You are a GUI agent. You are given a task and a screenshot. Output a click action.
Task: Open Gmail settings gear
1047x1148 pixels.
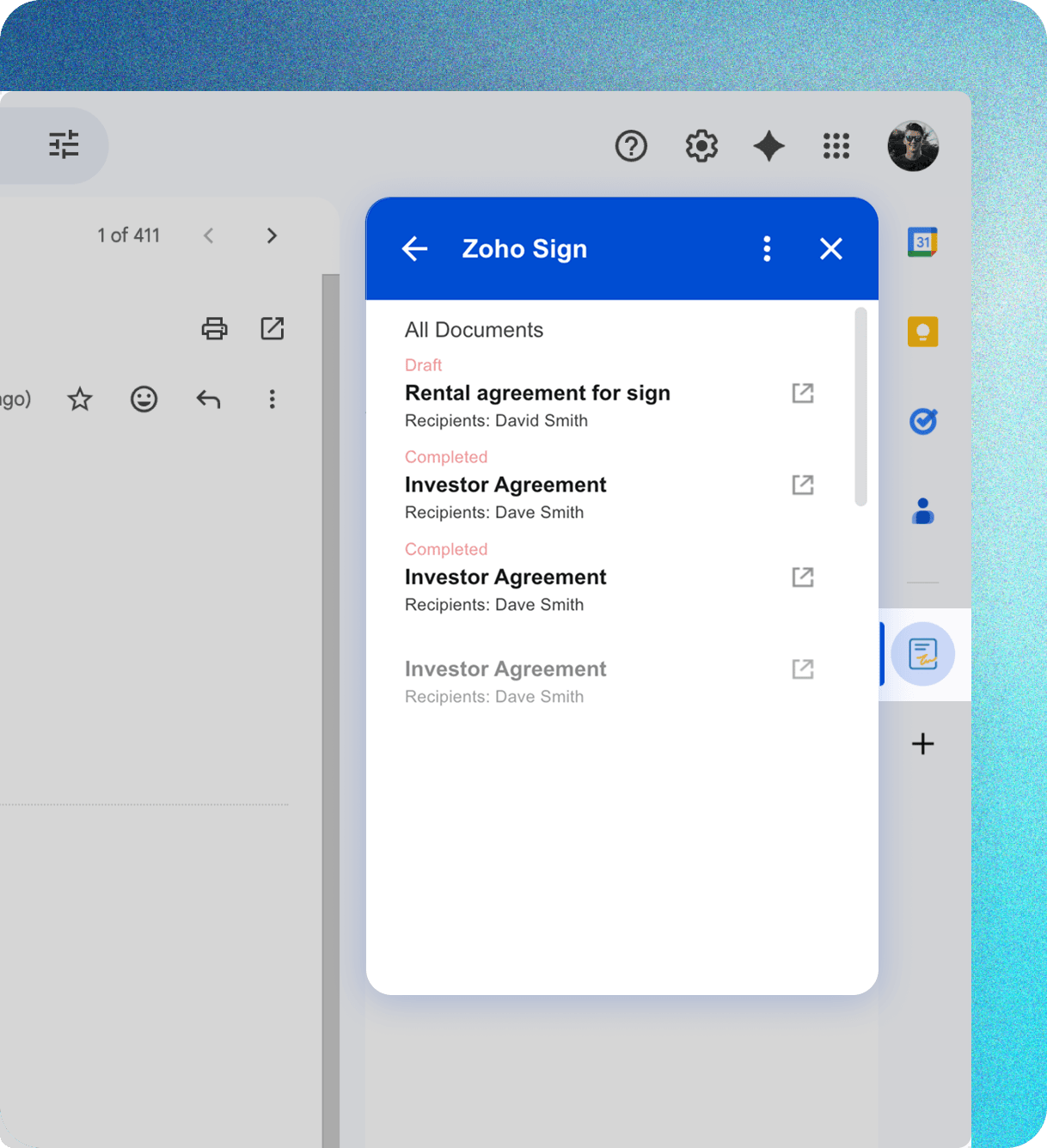tap(701, 146)
